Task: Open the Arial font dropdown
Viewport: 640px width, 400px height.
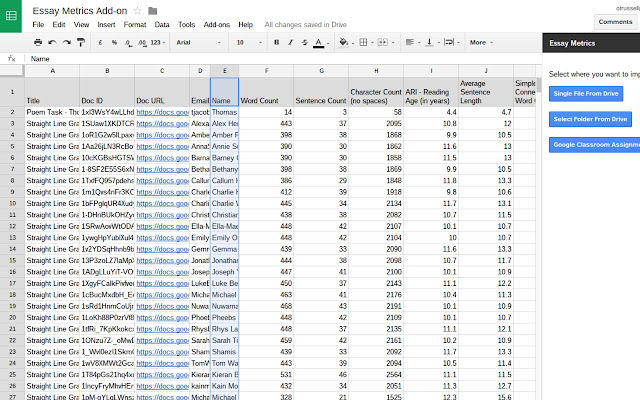Action: click(x=199, y=42)
